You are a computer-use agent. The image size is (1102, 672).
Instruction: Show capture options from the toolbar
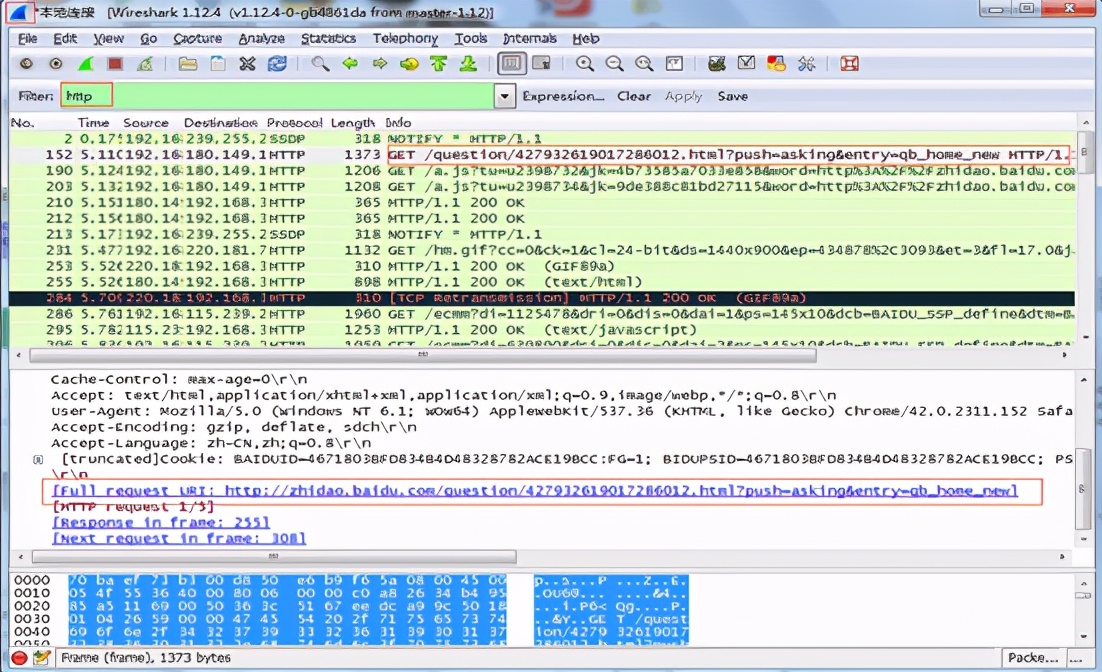pos(56,64)
